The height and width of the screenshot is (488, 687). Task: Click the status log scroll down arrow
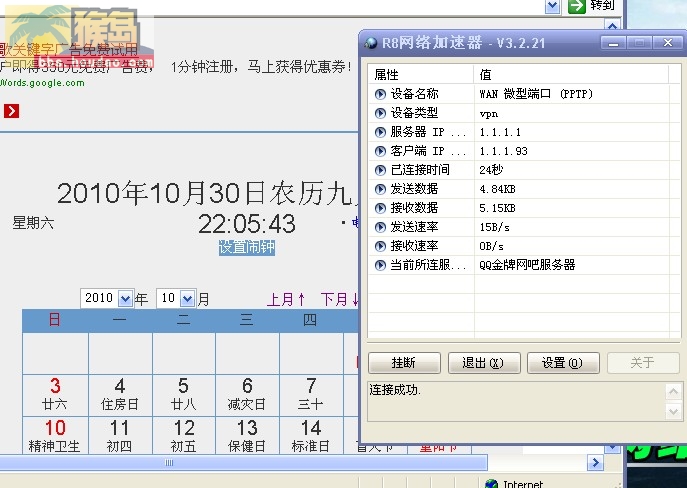673,412
